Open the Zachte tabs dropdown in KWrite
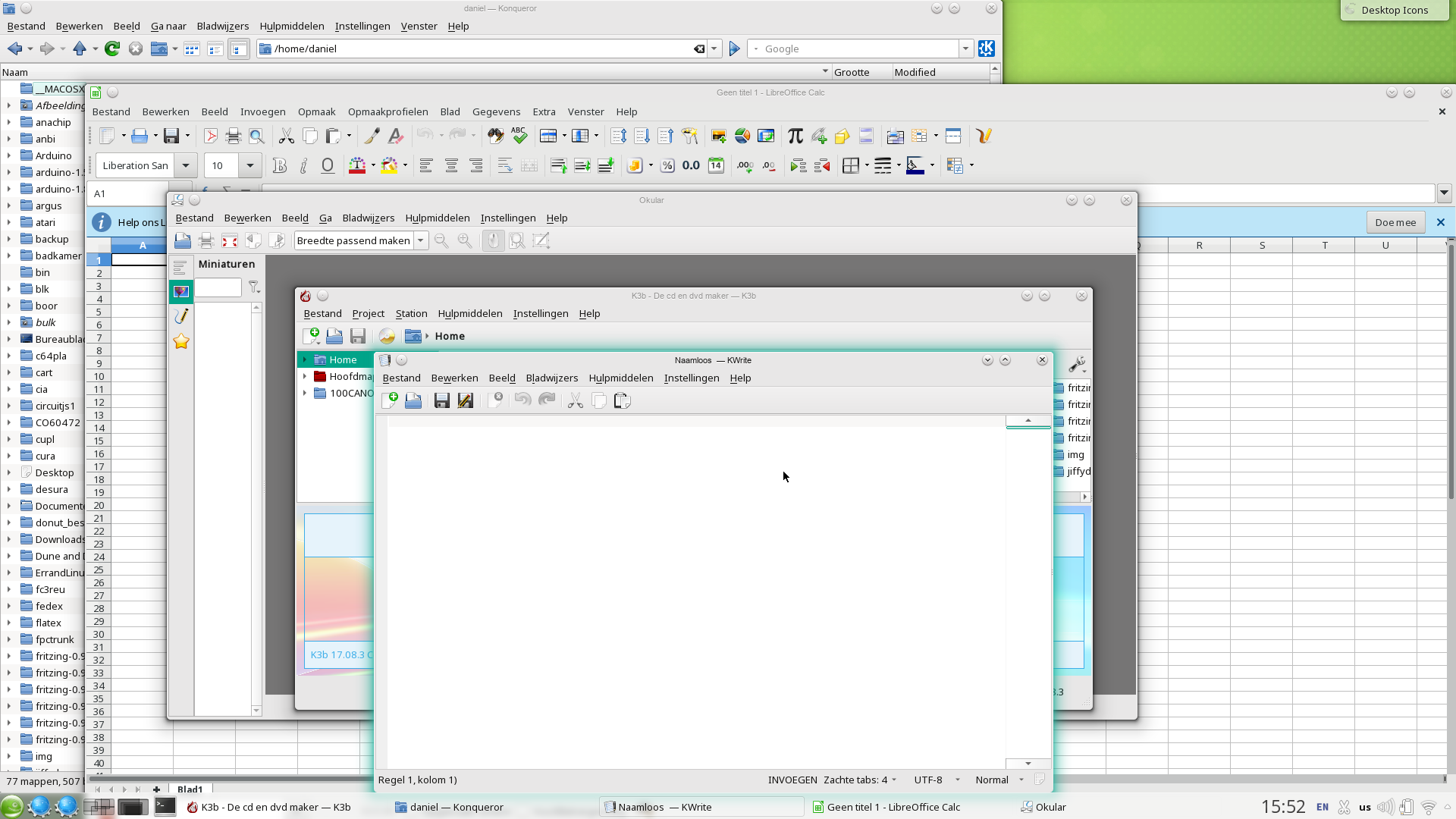This screenshot has height=819, width=1456. (x=860, y=780)
